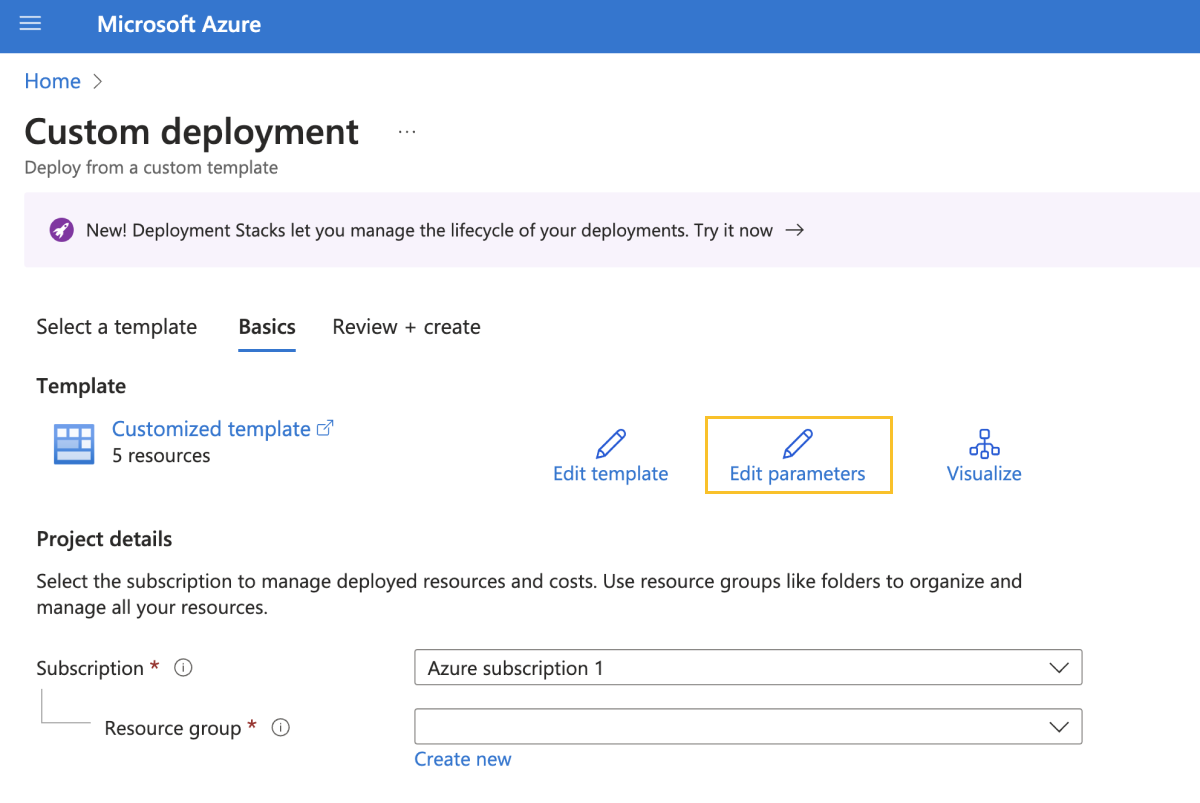Click the Edit parameters pencil icon
Image resolution: width=1200 pixels, height=803 pixels.
pos(797,444)
